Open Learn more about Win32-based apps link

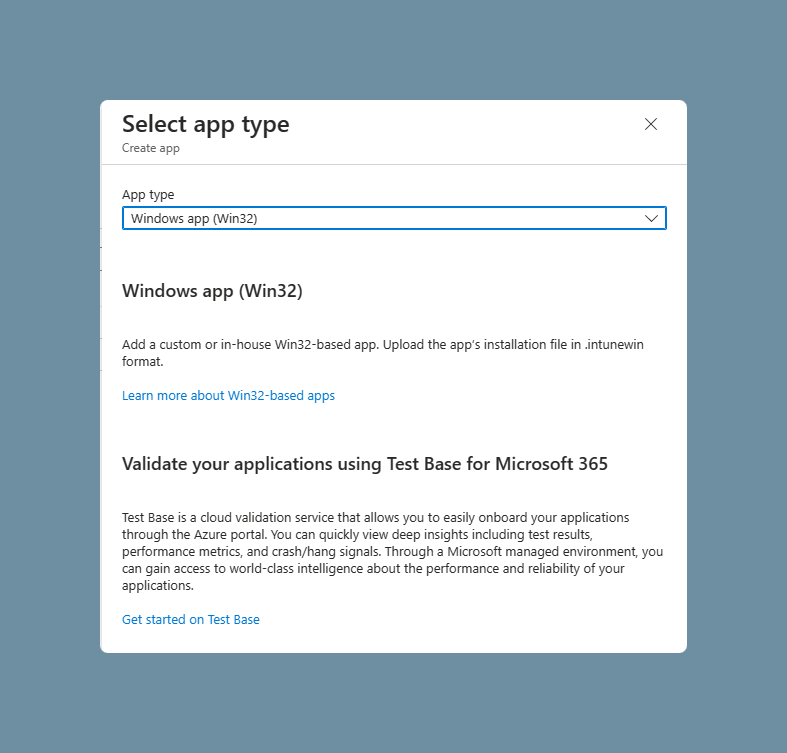pyautogui.click(x=228, y=396)
